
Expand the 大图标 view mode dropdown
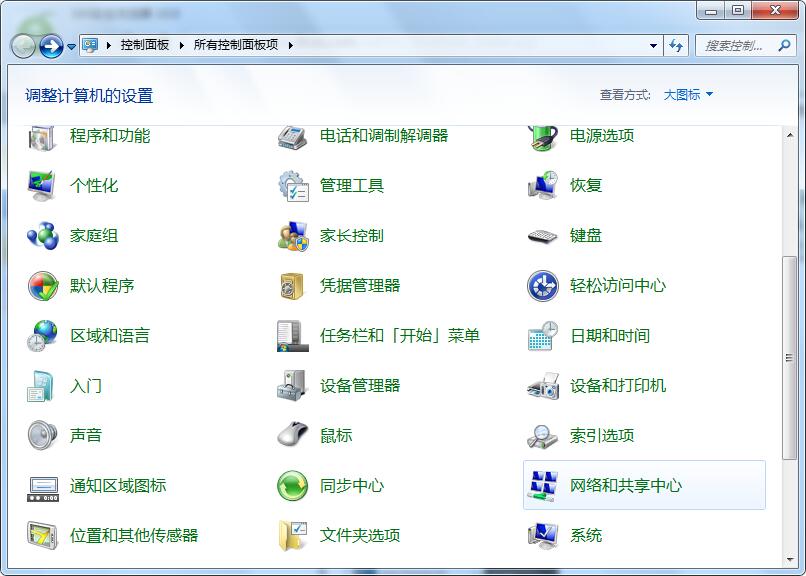pos(689,95)
